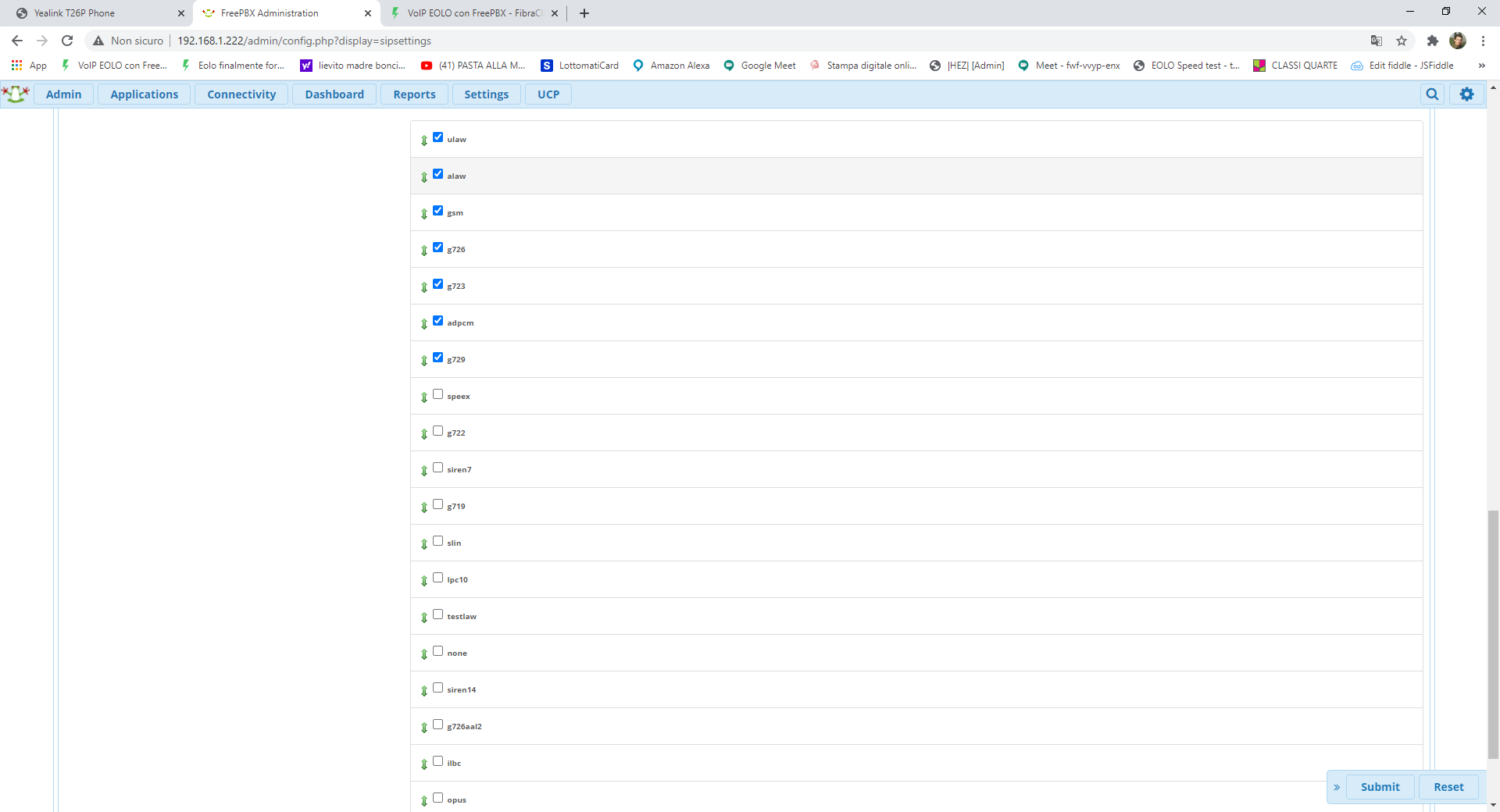Enable the g722 codec checkbox
Image resolution: width=1500 pixels, height=812 pixels.
point(438,431)
